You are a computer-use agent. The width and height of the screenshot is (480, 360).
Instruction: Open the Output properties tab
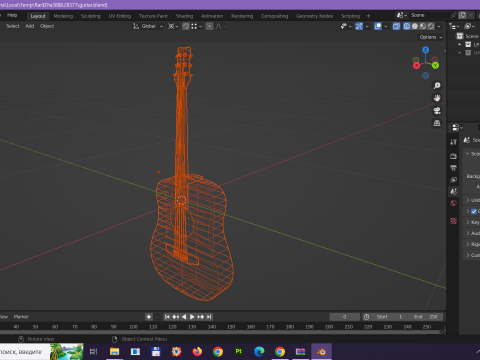[x=453, y=168]
